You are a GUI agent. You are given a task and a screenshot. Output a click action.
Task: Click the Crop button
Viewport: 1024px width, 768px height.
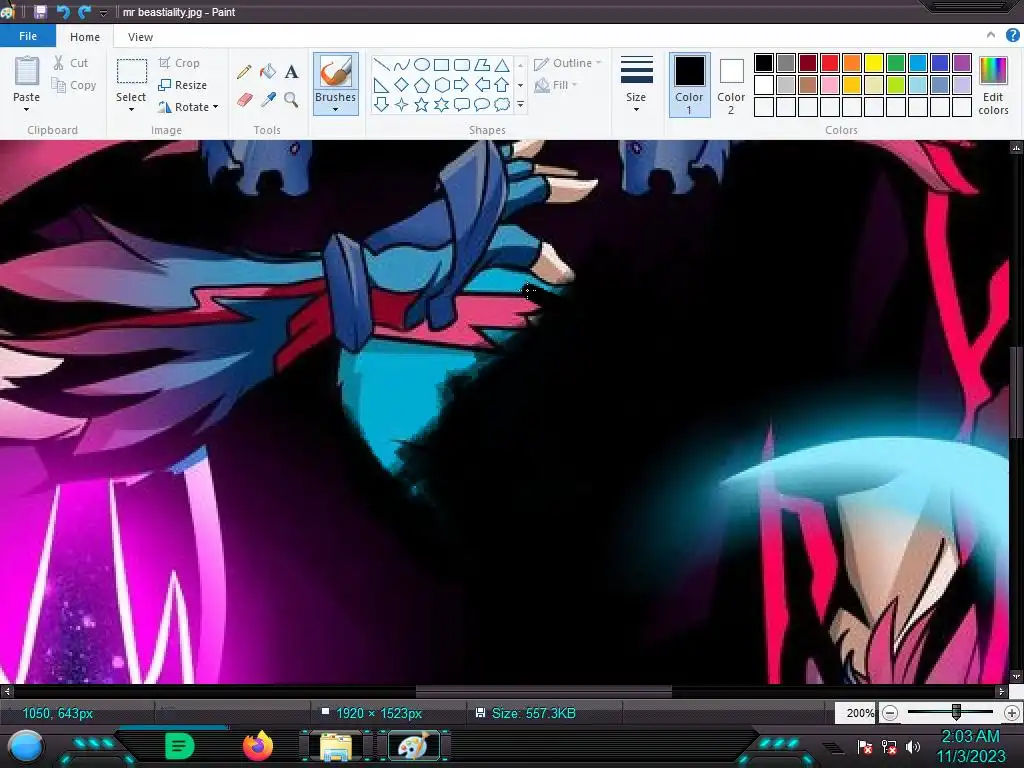179,63
